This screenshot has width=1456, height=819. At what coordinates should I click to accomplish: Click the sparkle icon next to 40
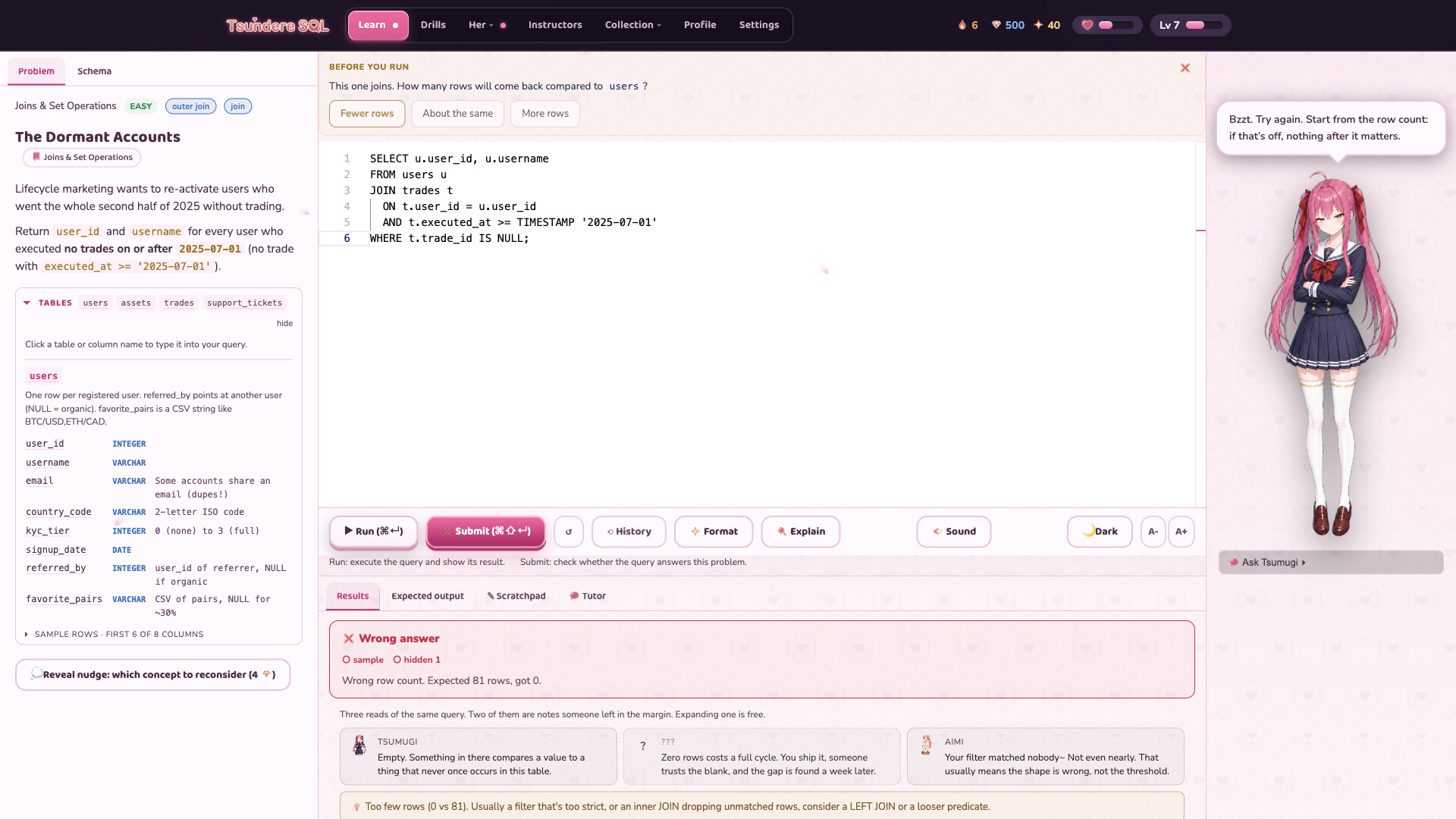click(1038, 25)
